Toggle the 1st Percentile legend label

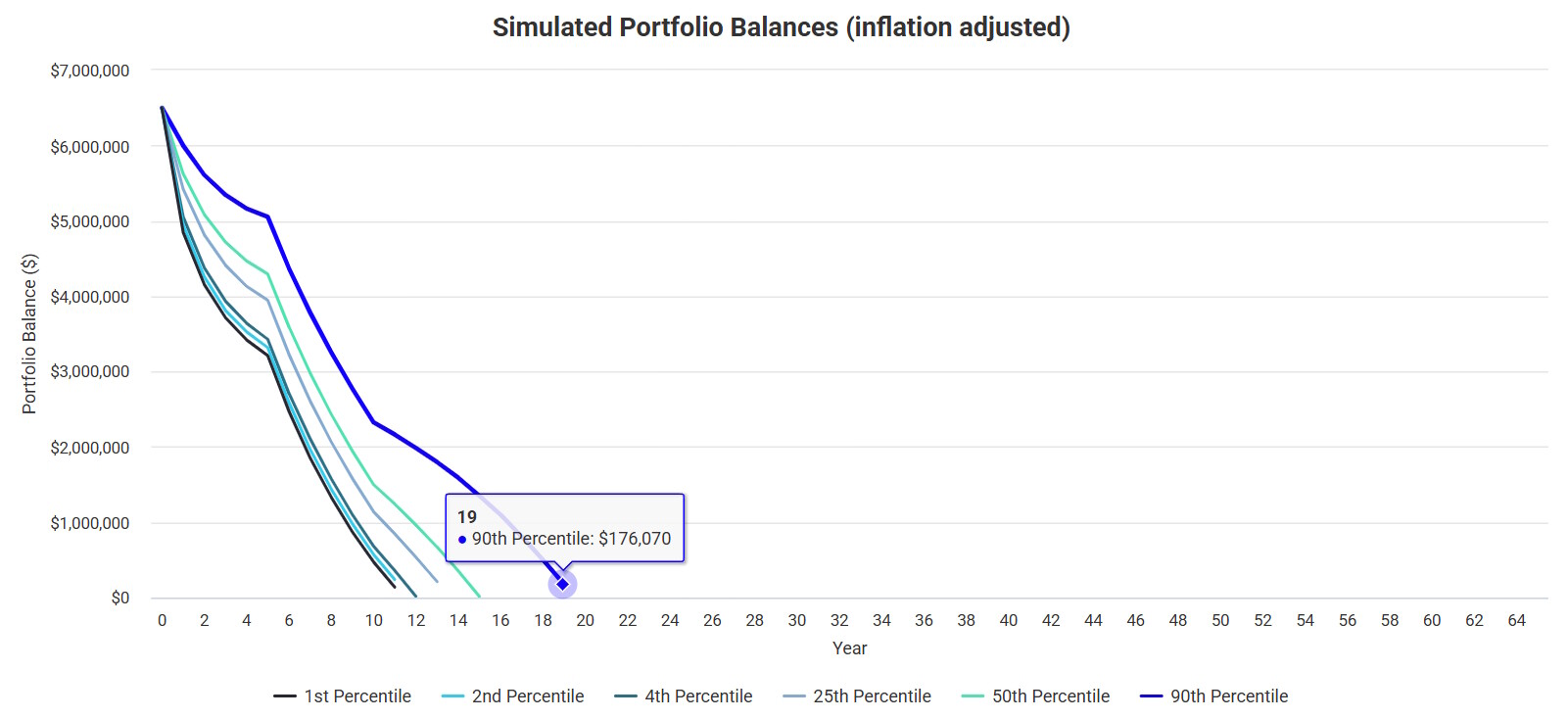click(357, 696)
